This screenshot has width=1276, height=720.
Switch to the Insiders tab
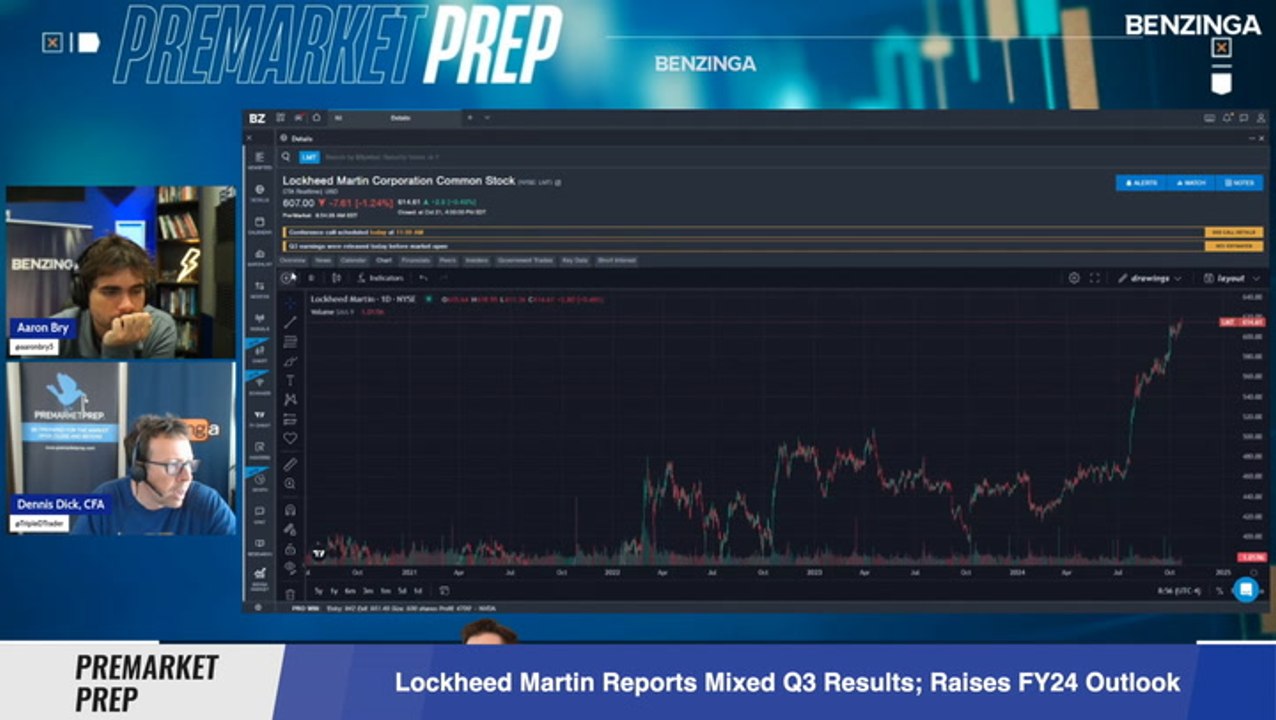[477, 260]
